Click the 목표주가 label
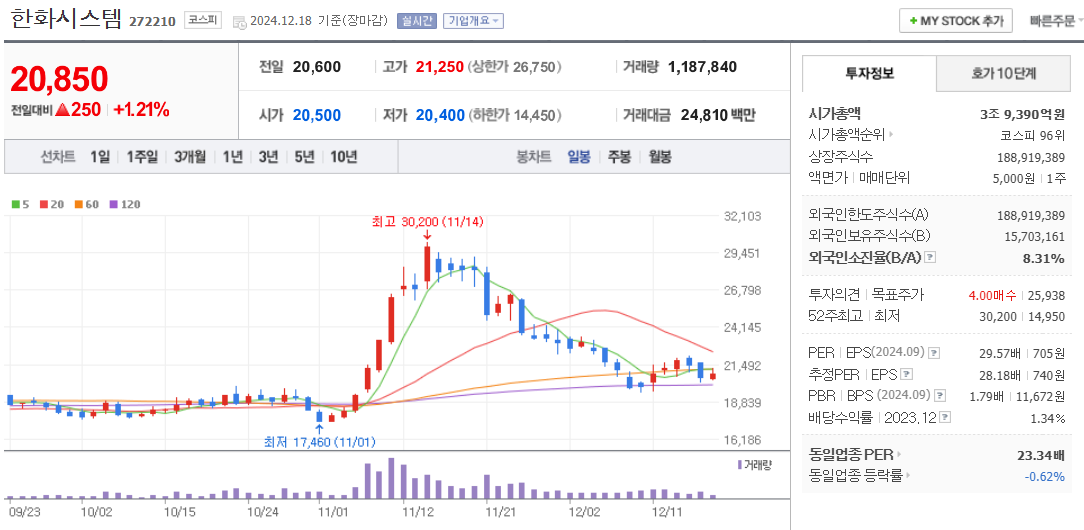Image resolution: width=1084 pixels, height=530 pixels. click(x=898, y=295)
